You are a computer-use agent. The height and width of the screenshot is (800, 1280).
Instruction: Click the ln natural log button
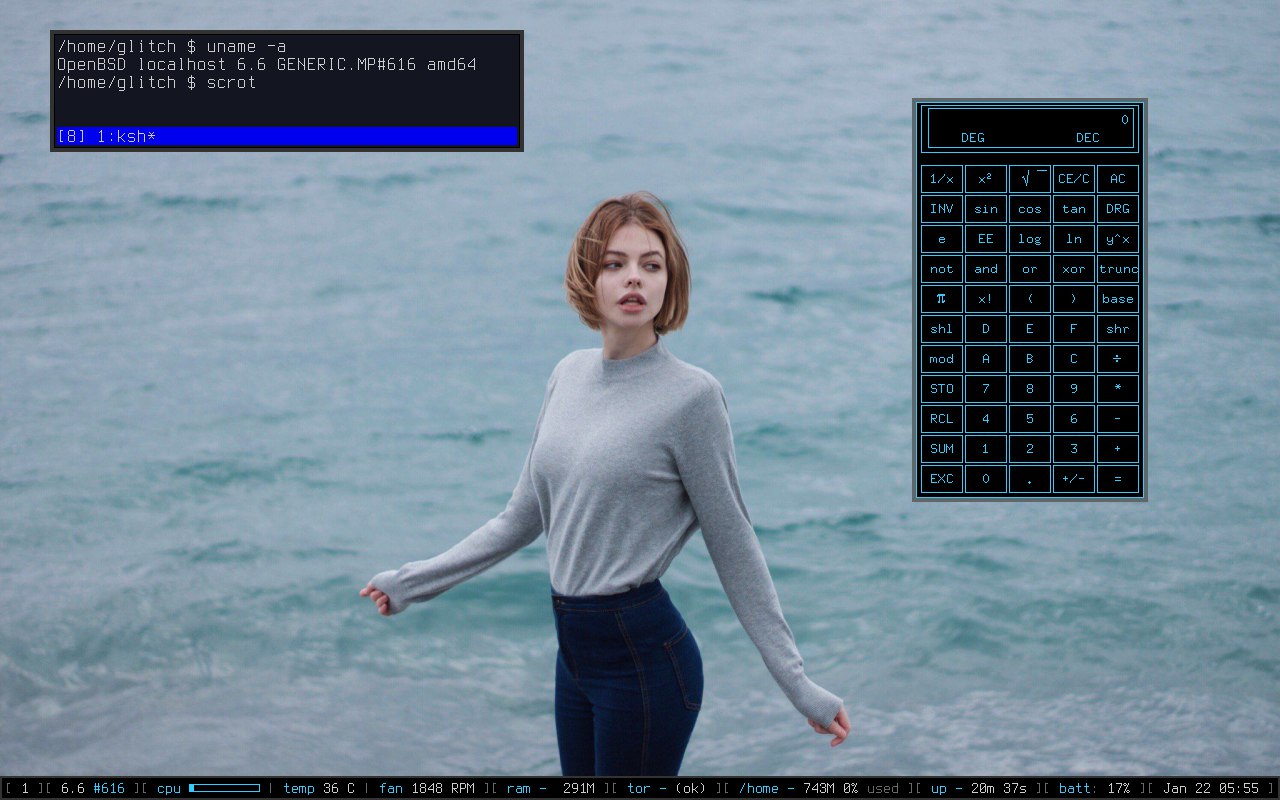(1074, 239)
